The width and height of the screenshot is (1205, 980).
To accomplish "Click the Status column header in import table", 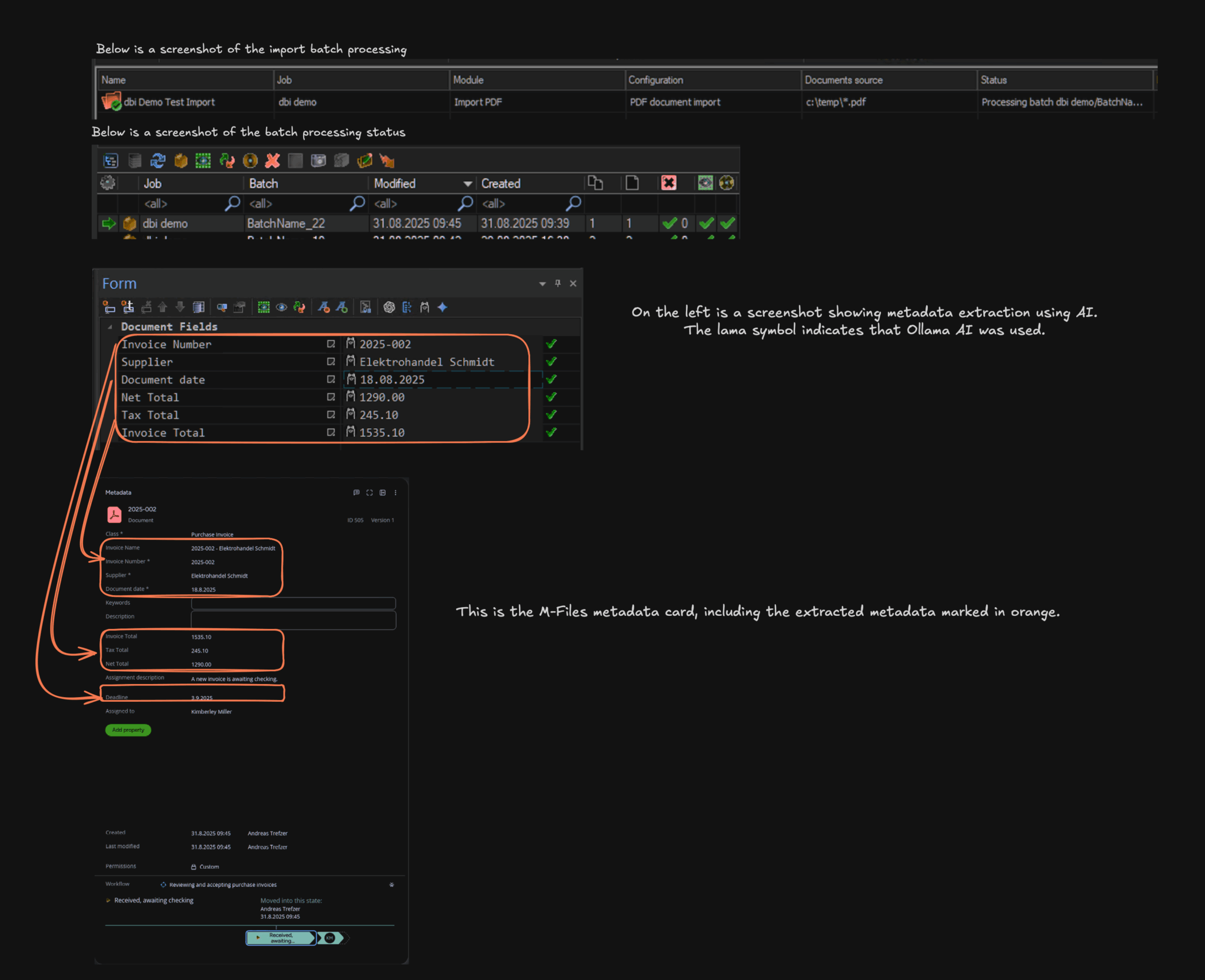I will pos(1065,80).
